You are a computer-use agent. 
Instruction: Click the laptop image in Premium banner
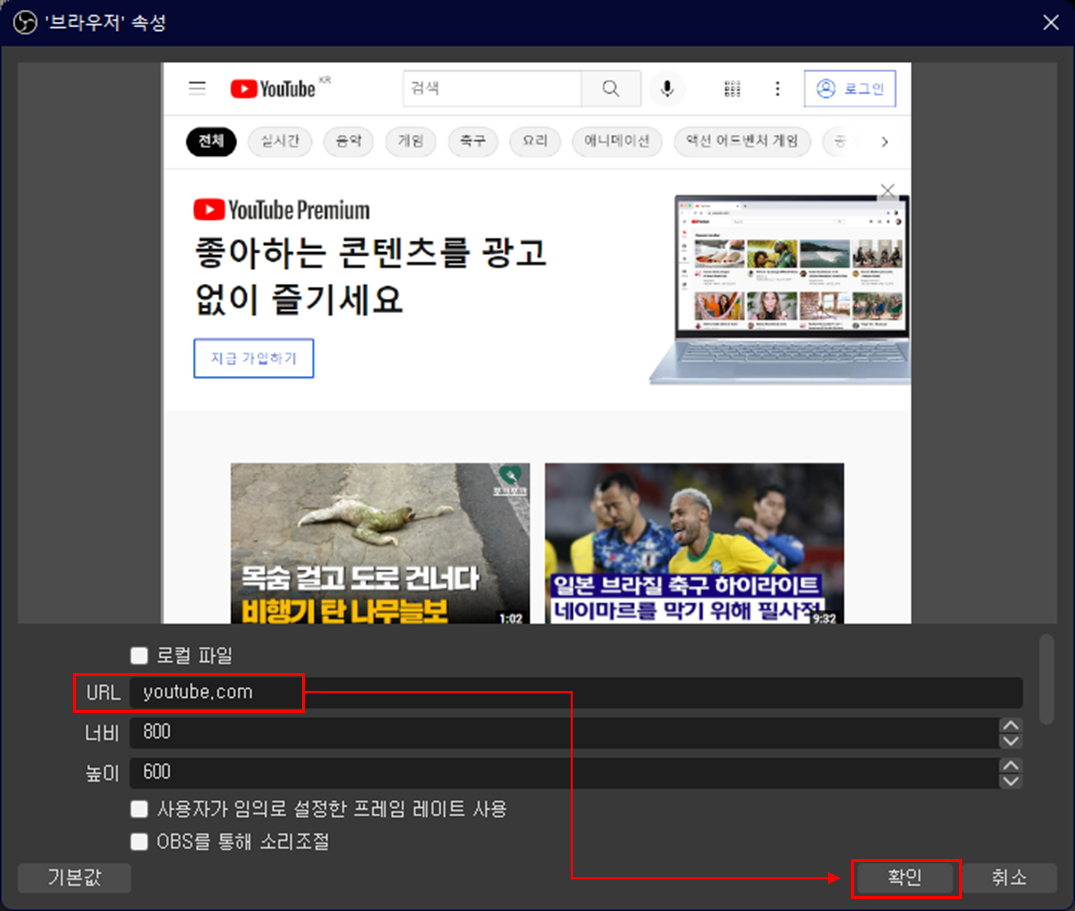click(782, 288)
